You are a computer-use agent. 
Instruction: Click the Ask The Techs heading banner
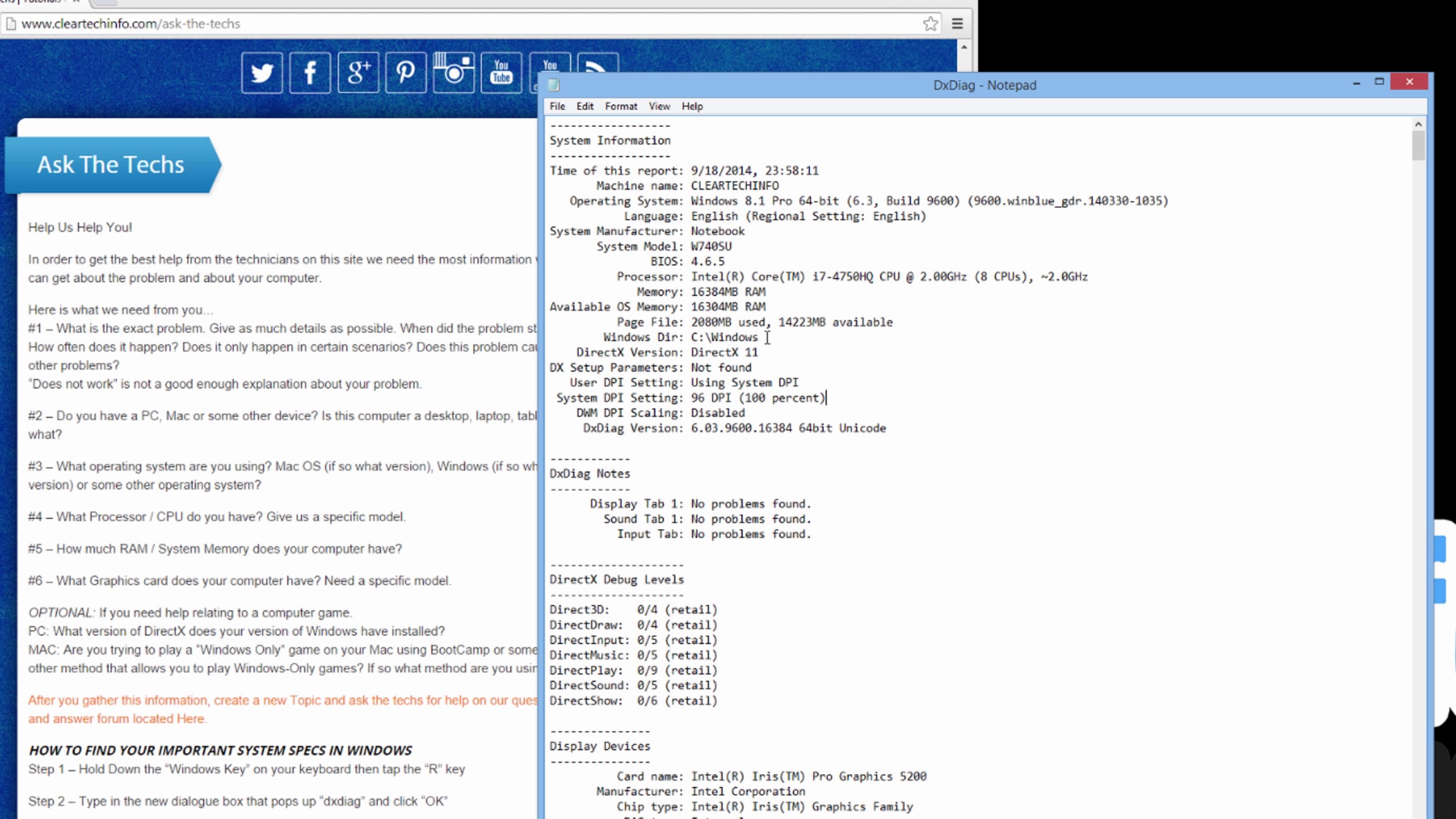point(111,164)
